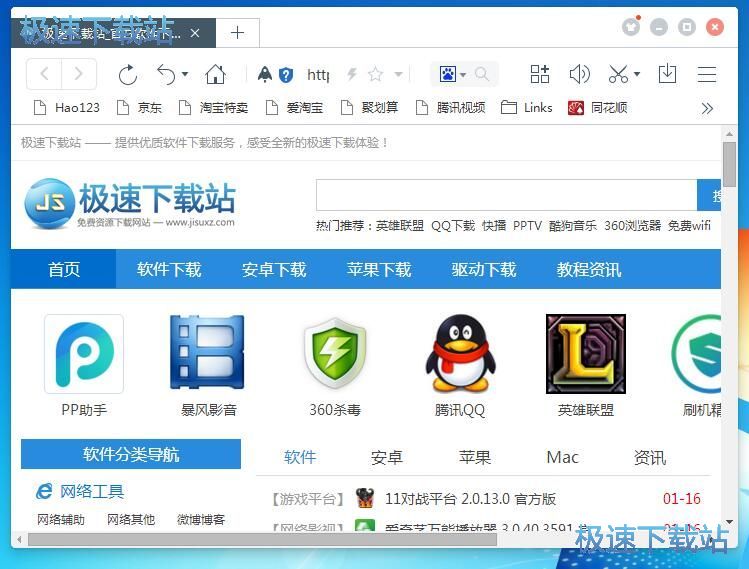
Task: Go forward to the next page
Action: pos(79,74)
